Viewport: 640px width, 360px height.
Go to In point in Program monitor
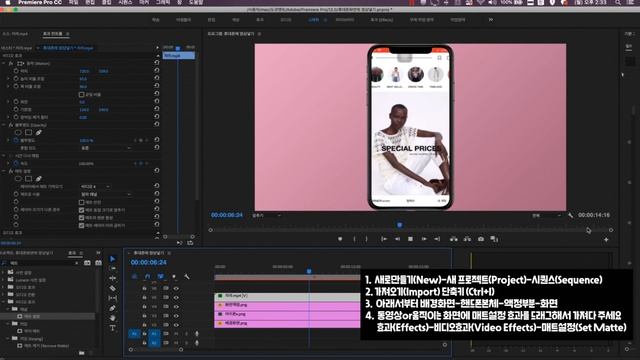(x=384, y=239)
